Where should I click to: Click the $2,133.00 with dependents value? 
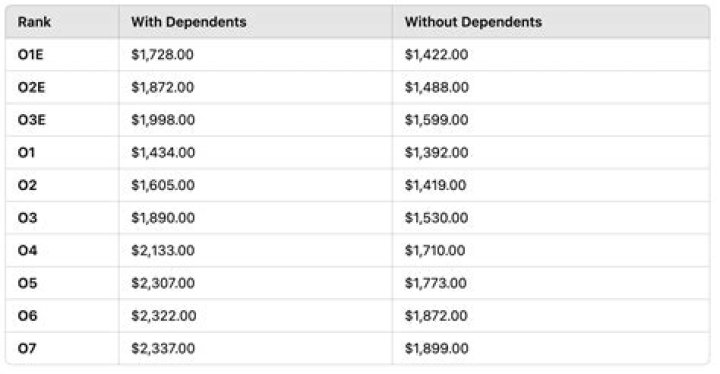163,250
